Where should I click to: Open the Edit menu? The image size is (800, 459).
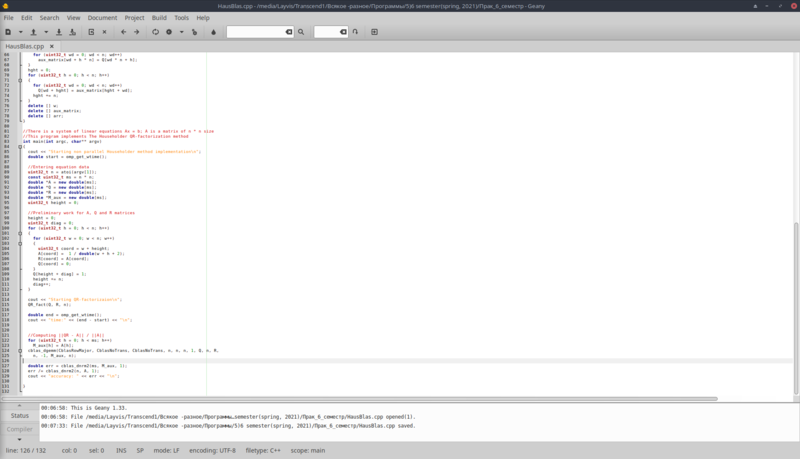[x=27, y=17]
